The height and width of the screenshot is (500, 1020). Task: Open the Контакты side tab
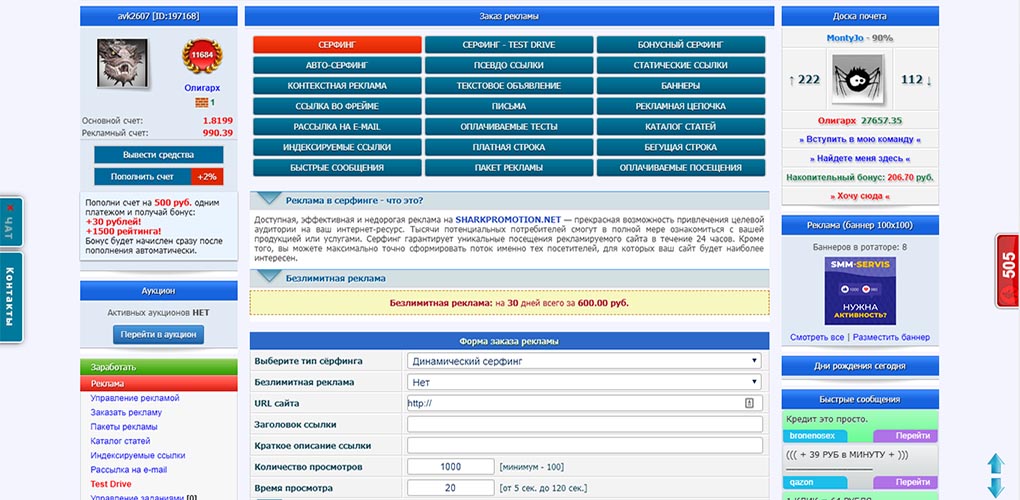[10, 296]
